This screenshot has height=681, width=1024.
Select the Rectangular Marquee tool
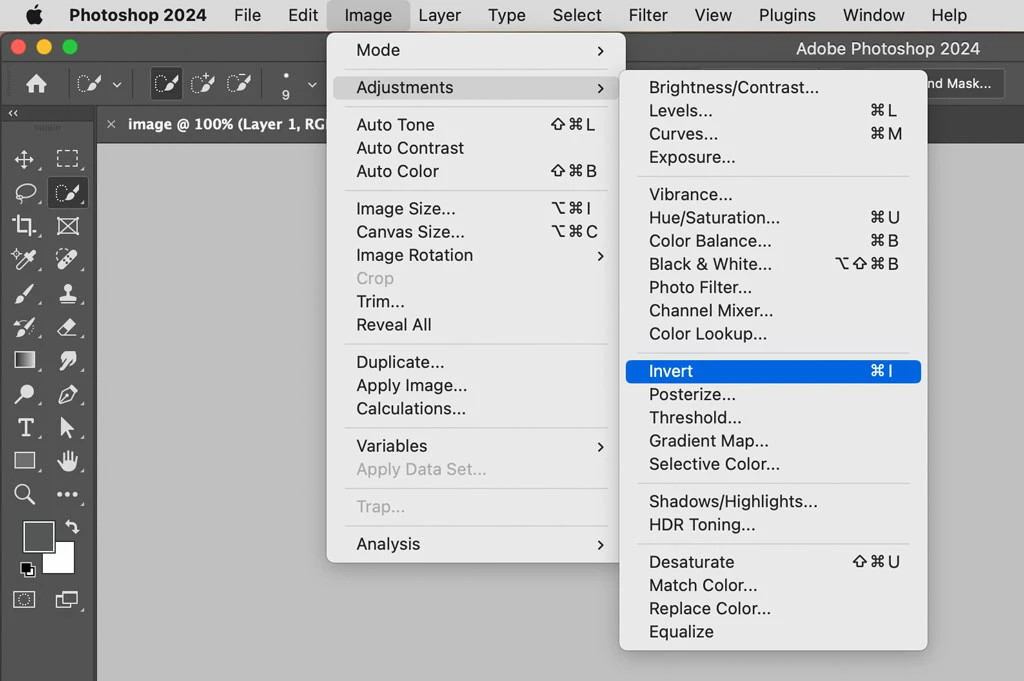[x=67, y=159]
